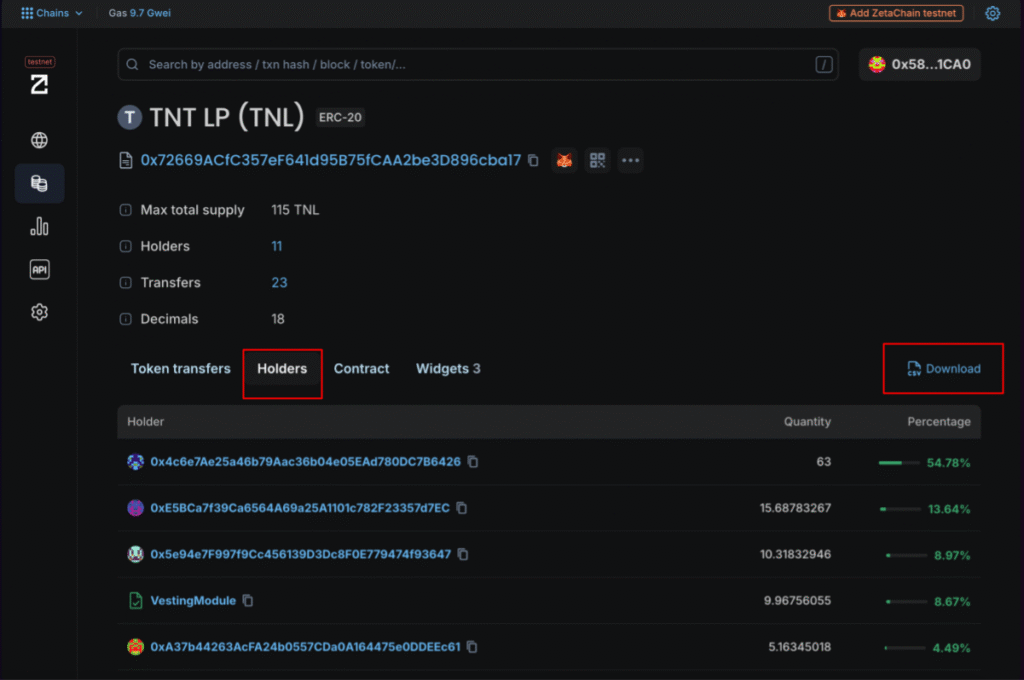Copy the TNT LP contract address

click(533, 160)
